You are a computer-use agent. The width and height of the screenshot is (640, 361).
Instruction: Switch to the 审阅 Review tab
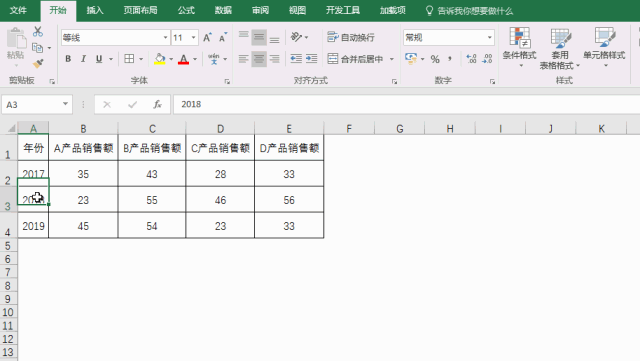(x=260, y=10)
